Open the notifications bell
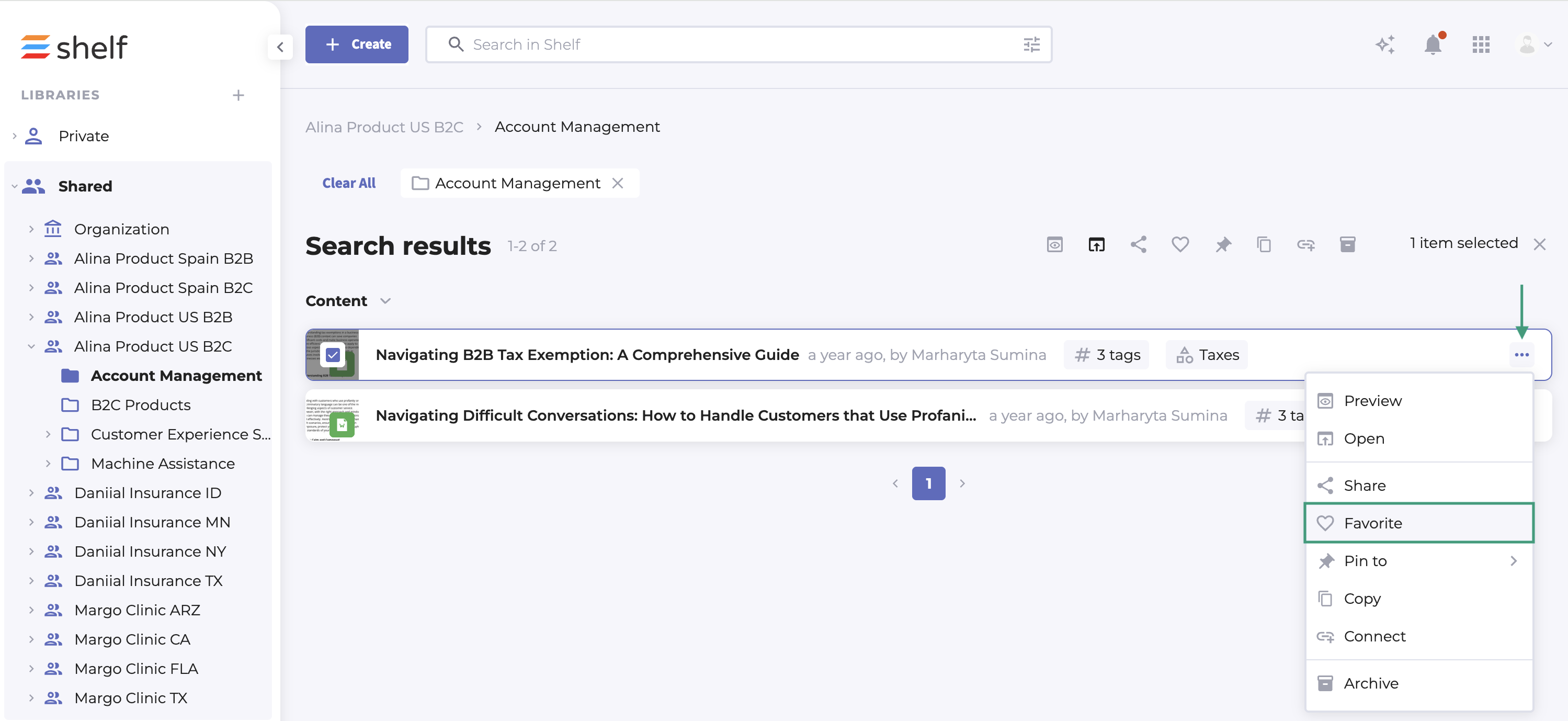Screen dimensions: 1568x721 pyautogui.click(x=1433, y=44)
